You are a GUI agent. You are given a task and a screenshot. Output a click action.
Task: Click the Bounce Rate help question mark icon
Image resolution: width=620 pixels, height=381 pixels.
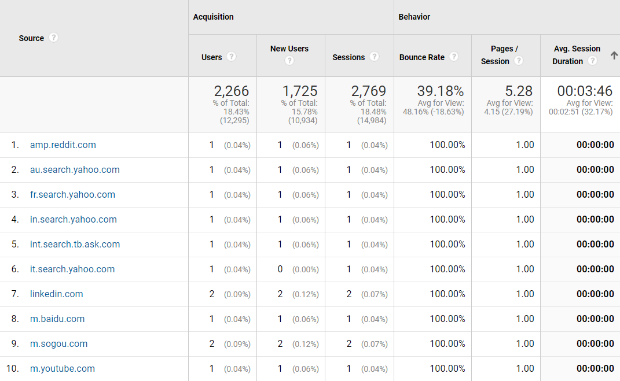tap(454, 57)
